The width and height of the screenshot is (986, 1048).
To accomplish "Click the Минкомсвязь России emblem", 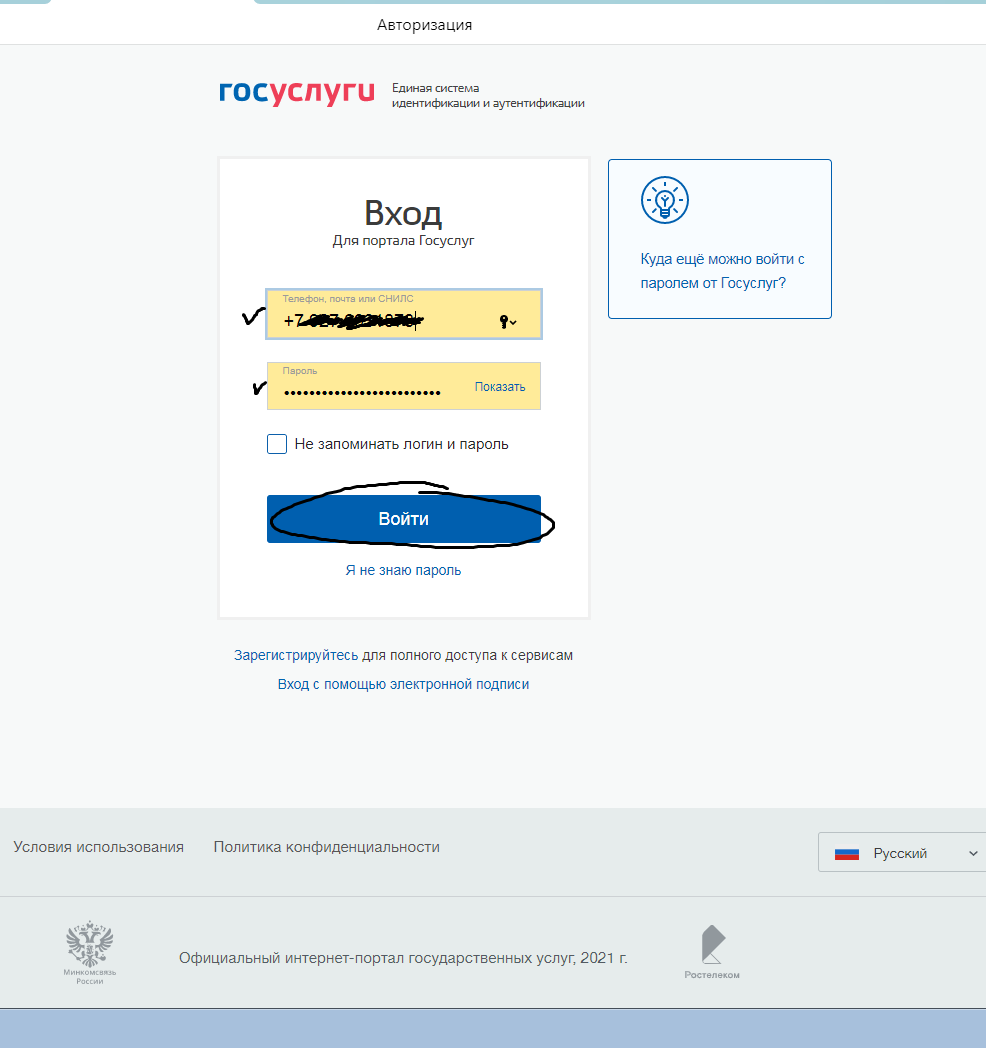I will (x=90, y=952).
